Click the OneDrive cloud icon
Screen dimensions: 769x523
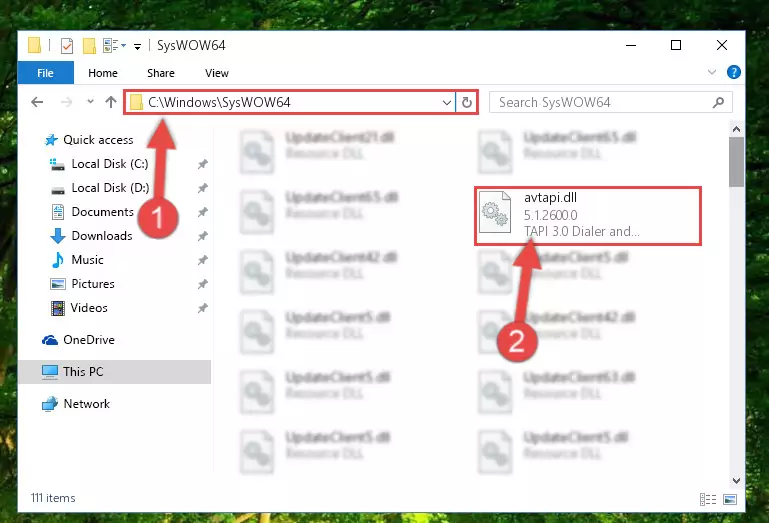(50, 340)
